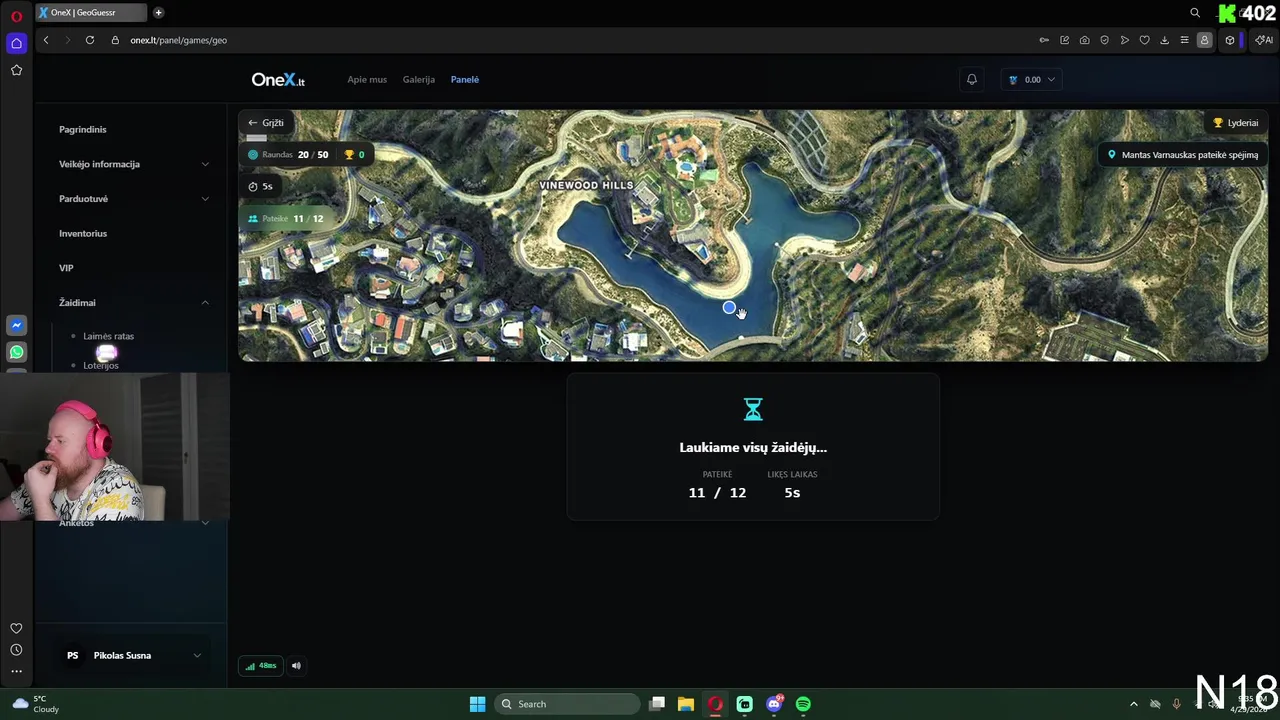Open browser downloads icon
This screenshot has height=720, width=1280.
[x=1164, y=40]
